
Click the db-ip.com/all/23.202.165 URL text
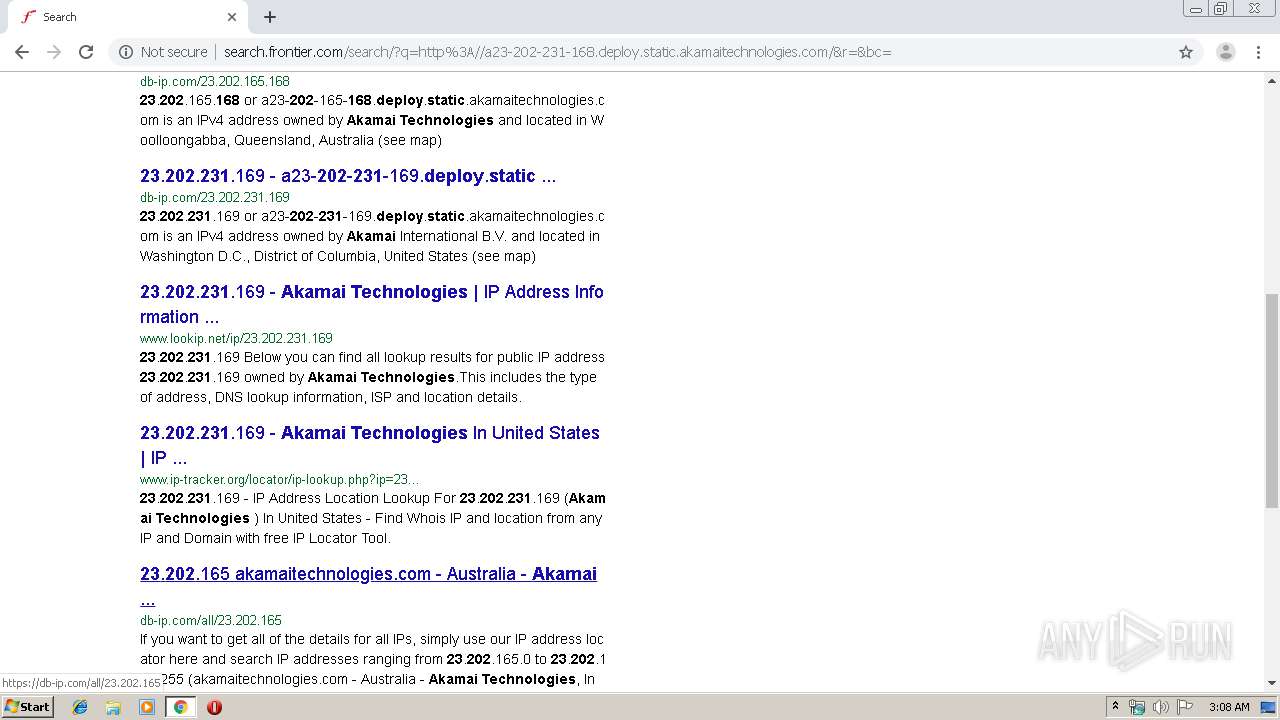point(211,620)
